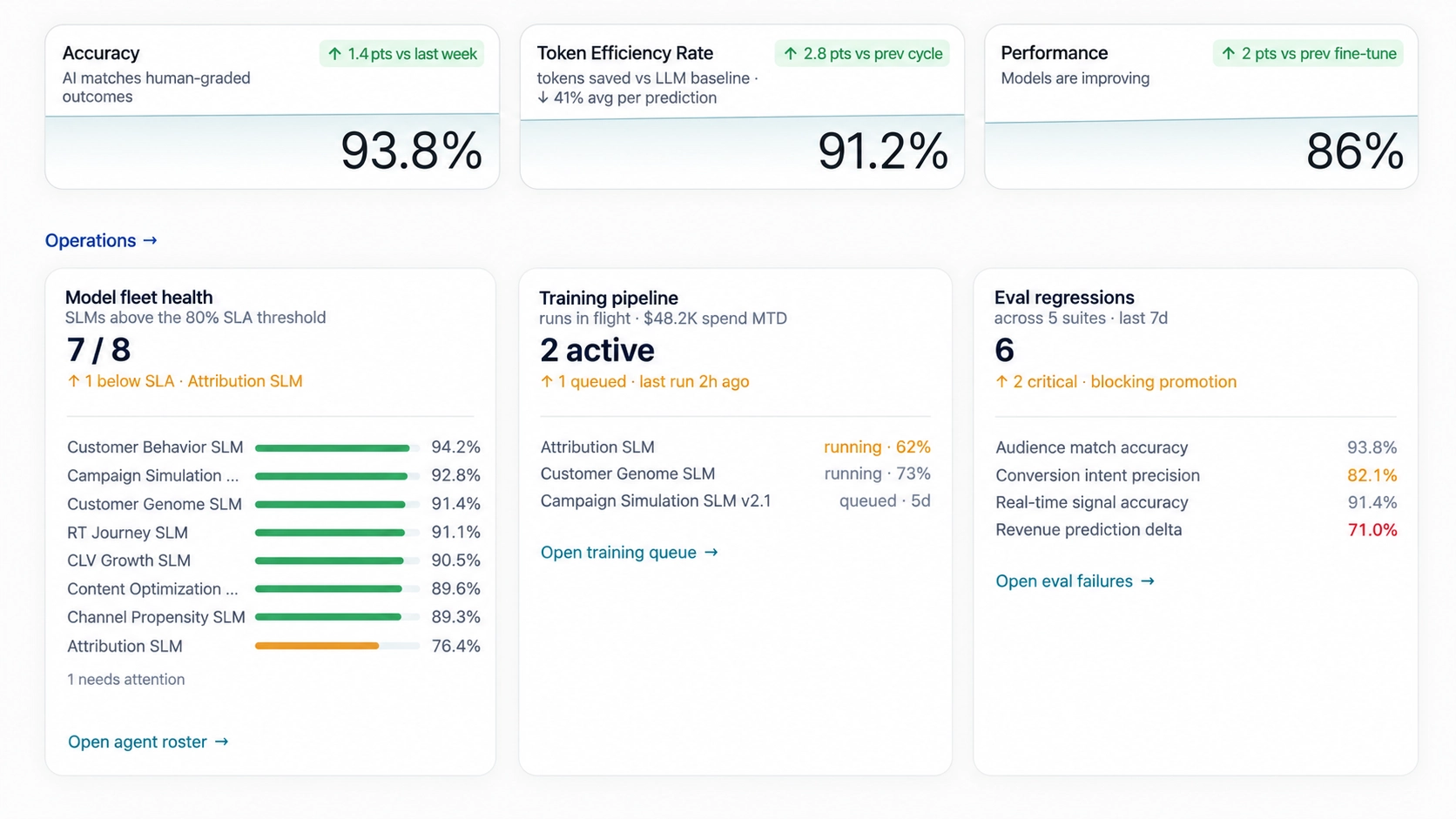This screenshot has height=819, width=1456.
Task: Click Revenue prediction delta 71.0% value
Action: (x=1372, y=530)
